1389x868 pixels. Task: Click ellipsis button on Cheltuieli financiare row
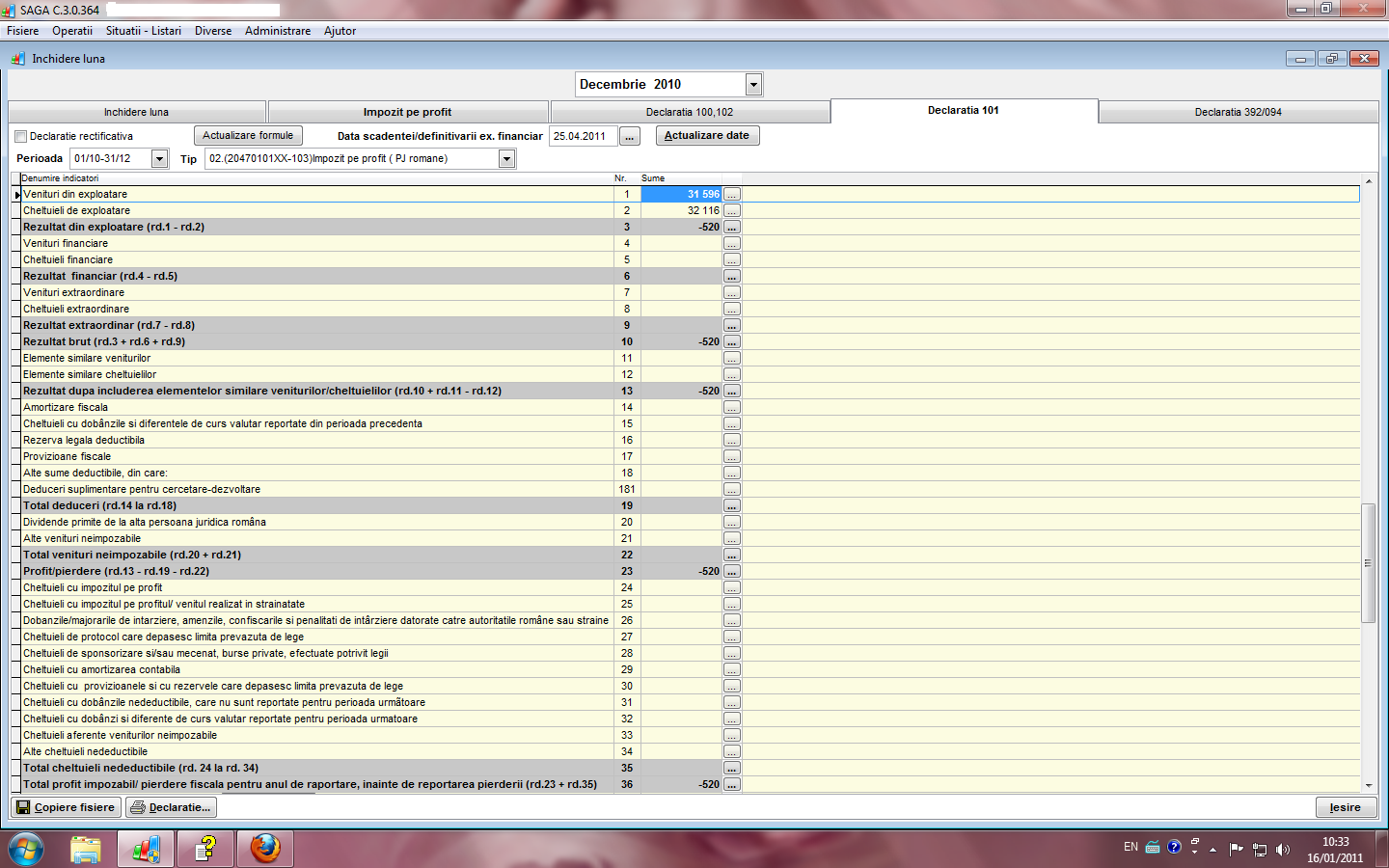pyautogui.click(x=732, y=259)
